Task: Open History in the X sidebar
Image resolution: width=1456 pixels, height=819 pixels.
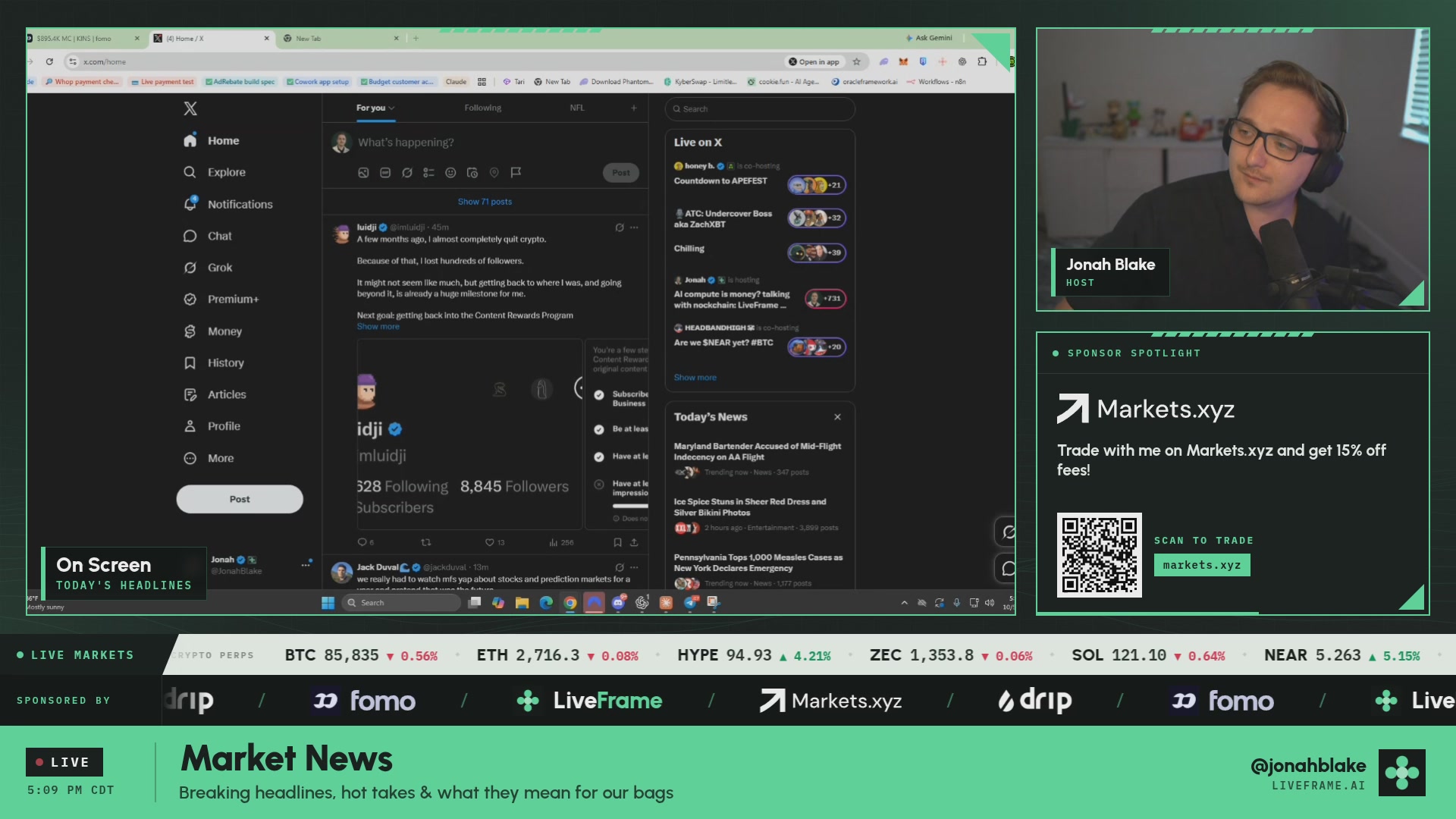Action: (214, 362)
